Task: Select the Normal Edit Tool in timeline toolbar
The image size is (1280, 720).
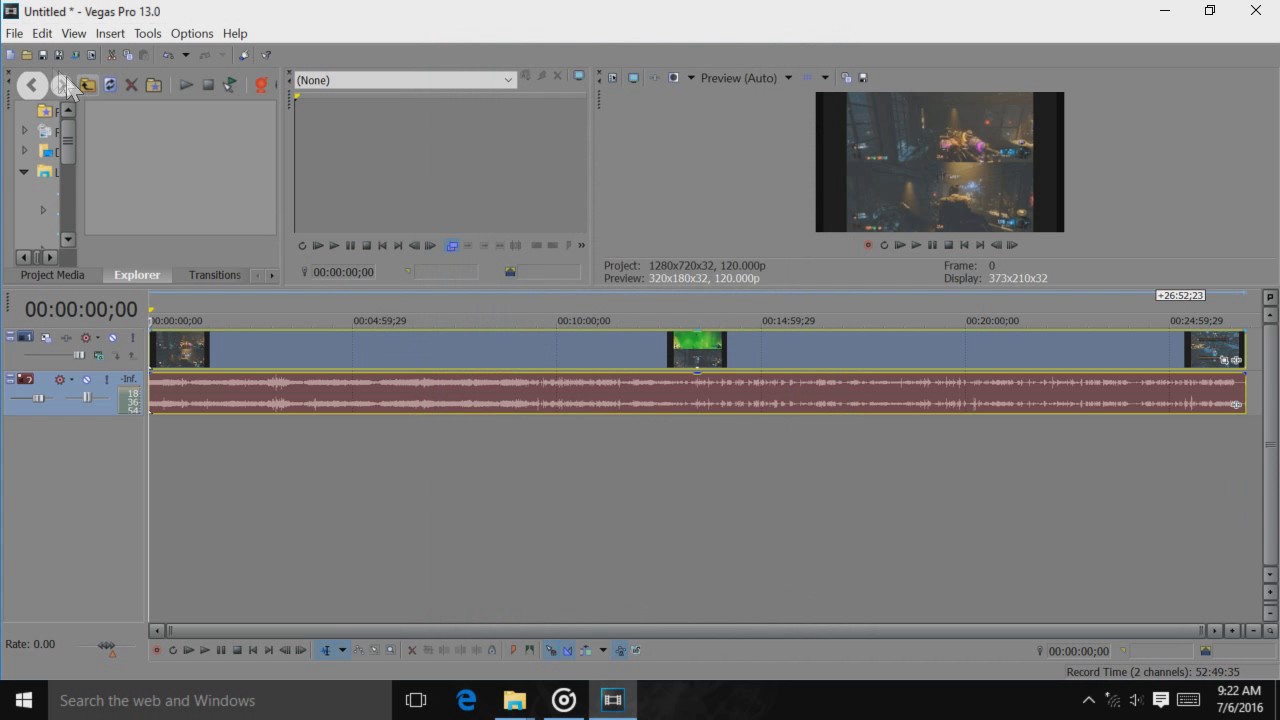Action: [325, 651]
